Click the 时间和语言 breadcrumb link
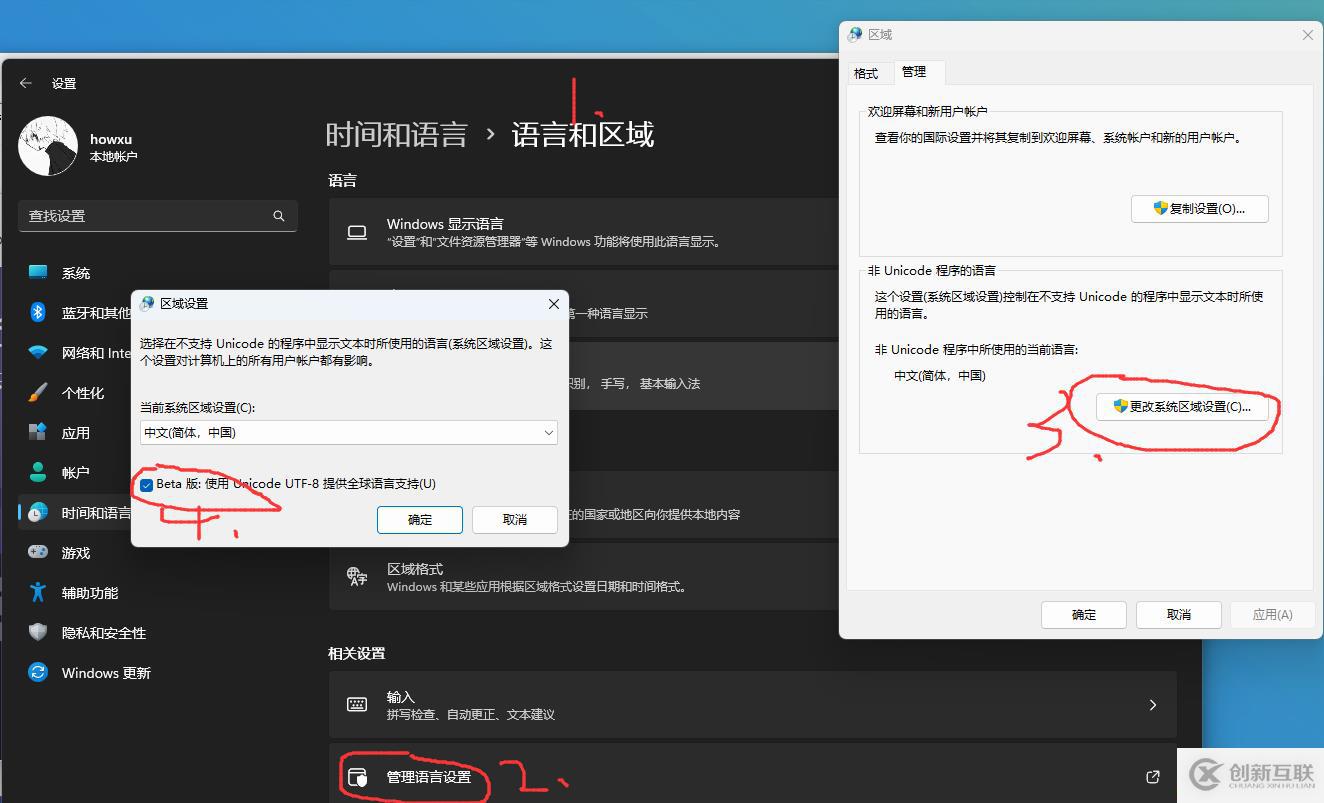 click(x=397, y=135)
